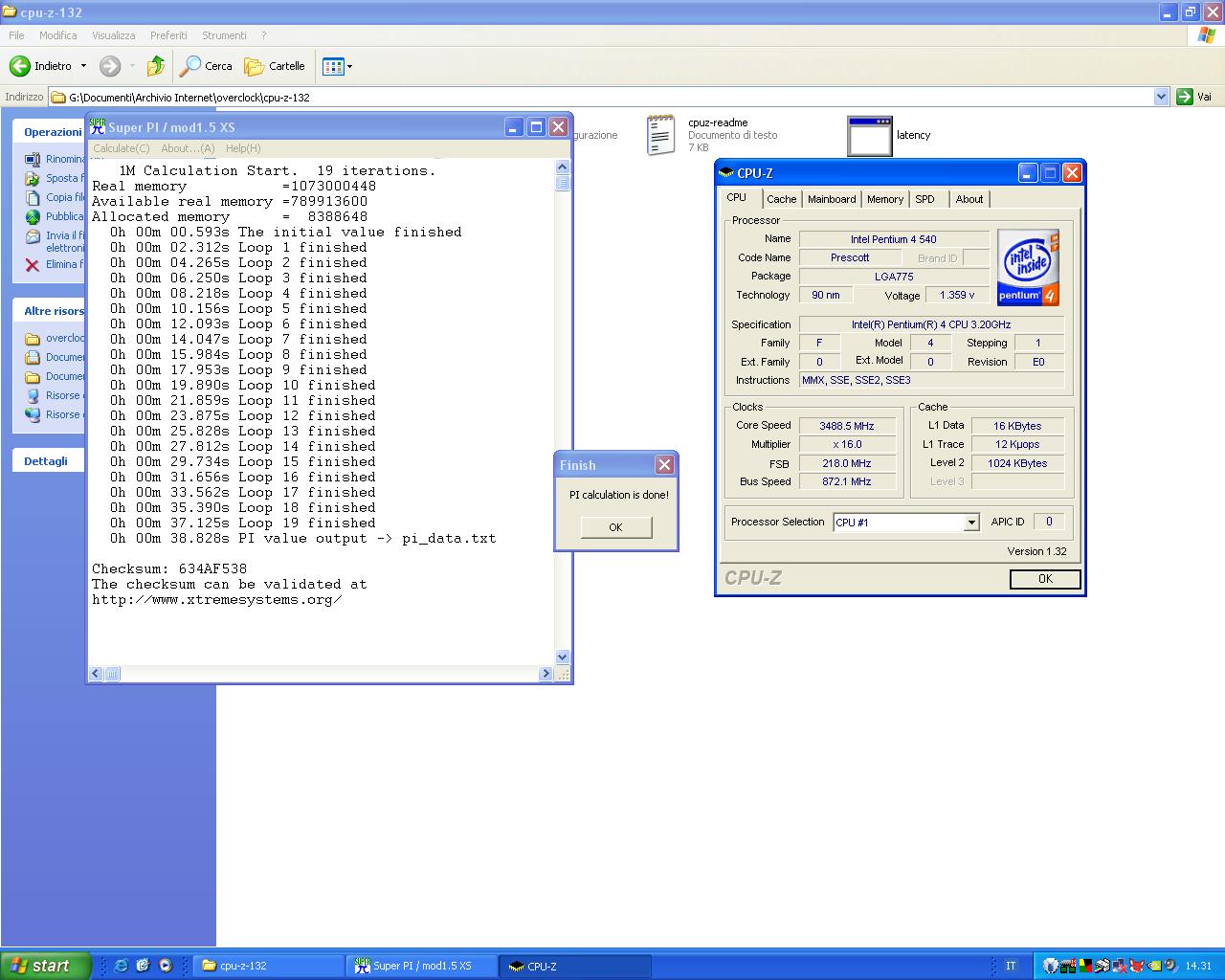
Task: Collapse the Altre risorse panel header
Action: pyautogui.click(x=49, y=311)
